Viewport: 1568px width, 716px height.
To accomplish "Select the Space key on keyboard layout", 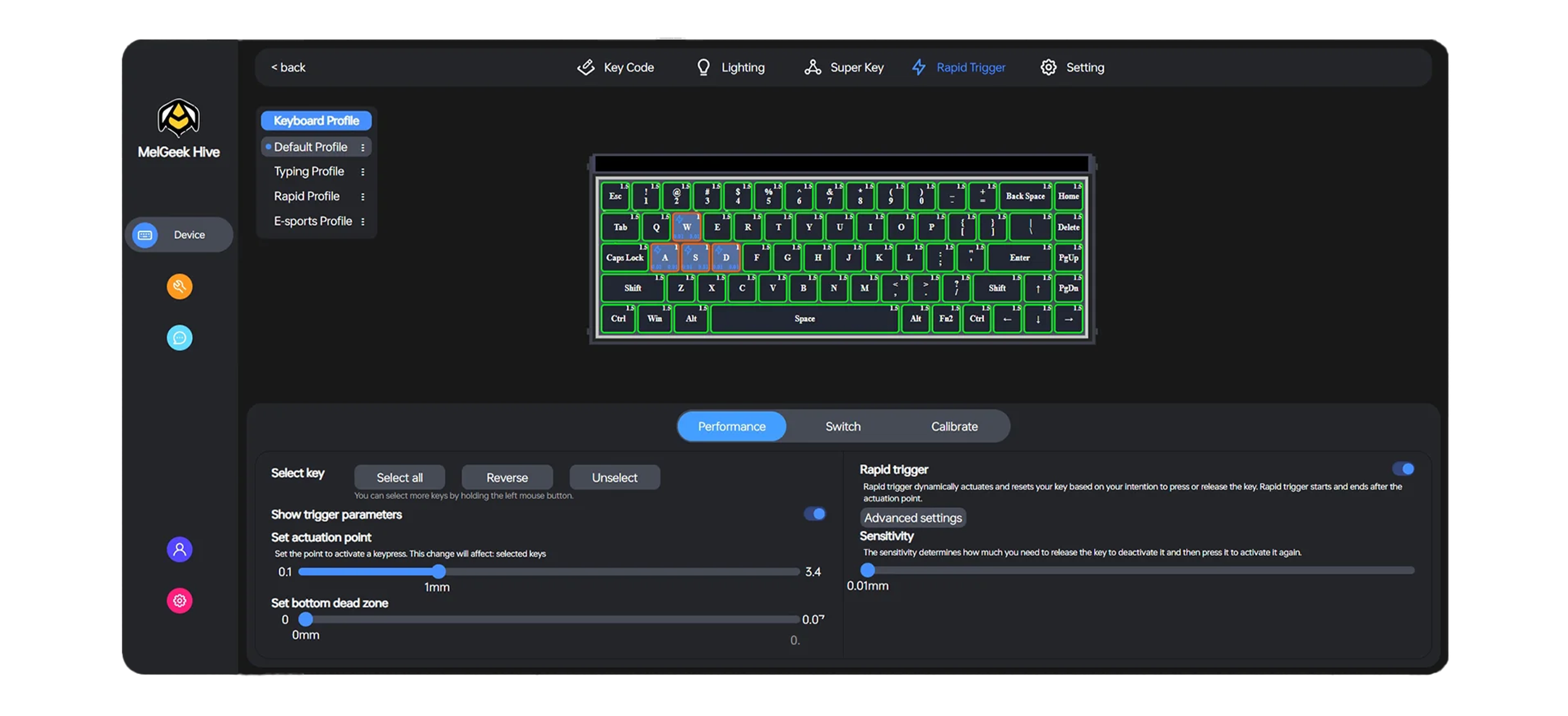I will click(804, 319).
